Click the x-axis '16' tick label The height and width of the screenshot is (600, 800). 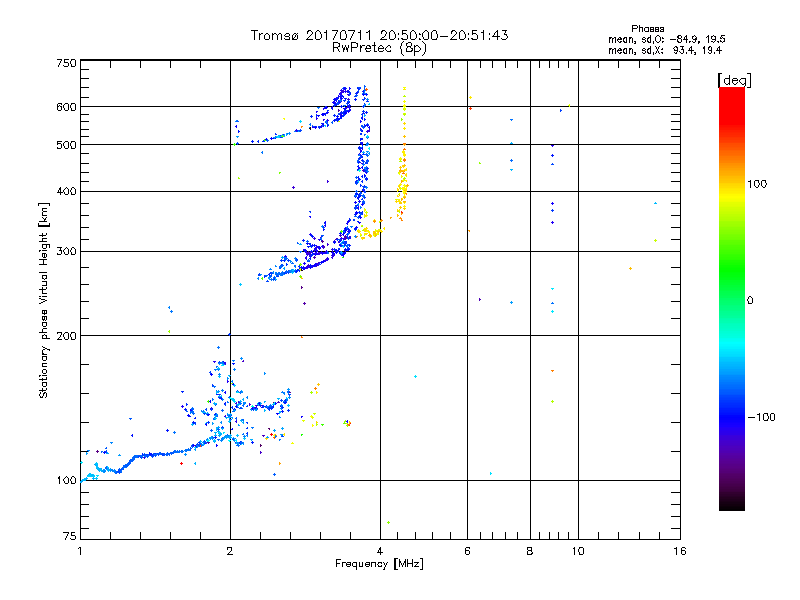coord(680,551)
